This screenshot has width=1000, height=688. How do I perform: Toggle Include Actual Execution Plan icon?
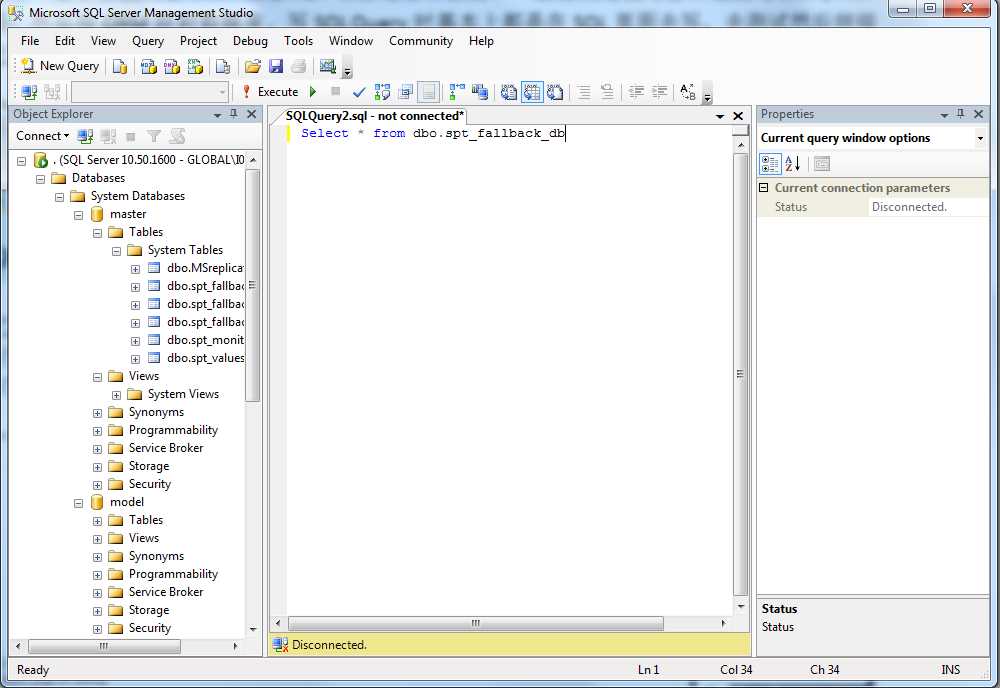click(457, 92)
